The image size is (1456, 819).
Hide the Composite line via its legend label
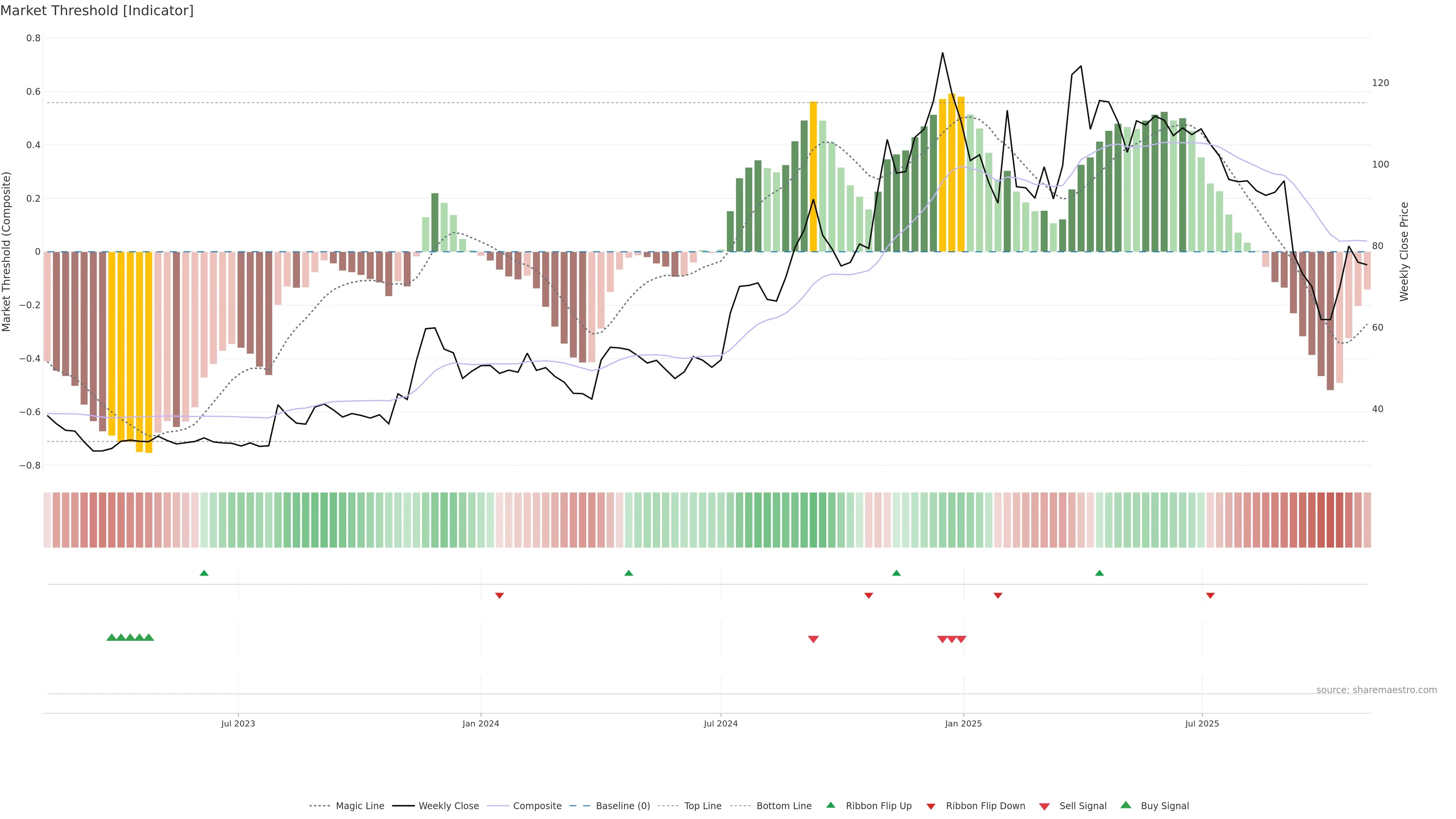click(x=537, y=806)
